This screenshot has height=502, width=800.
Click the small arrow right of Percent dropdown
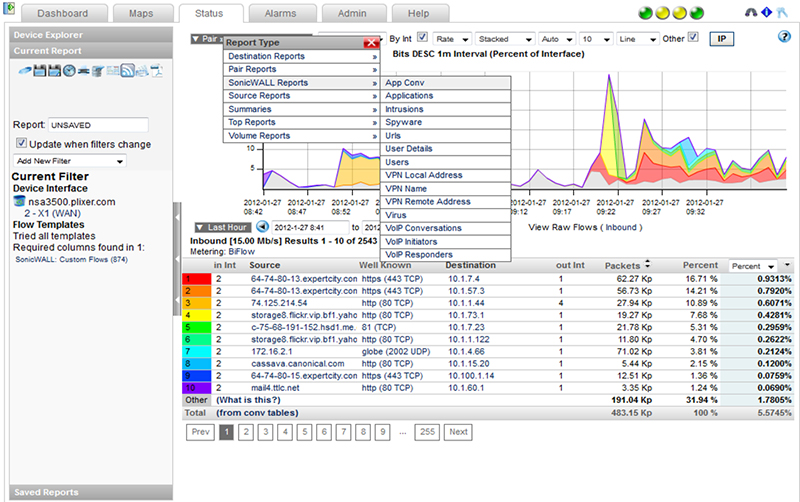tap(787, 265)
